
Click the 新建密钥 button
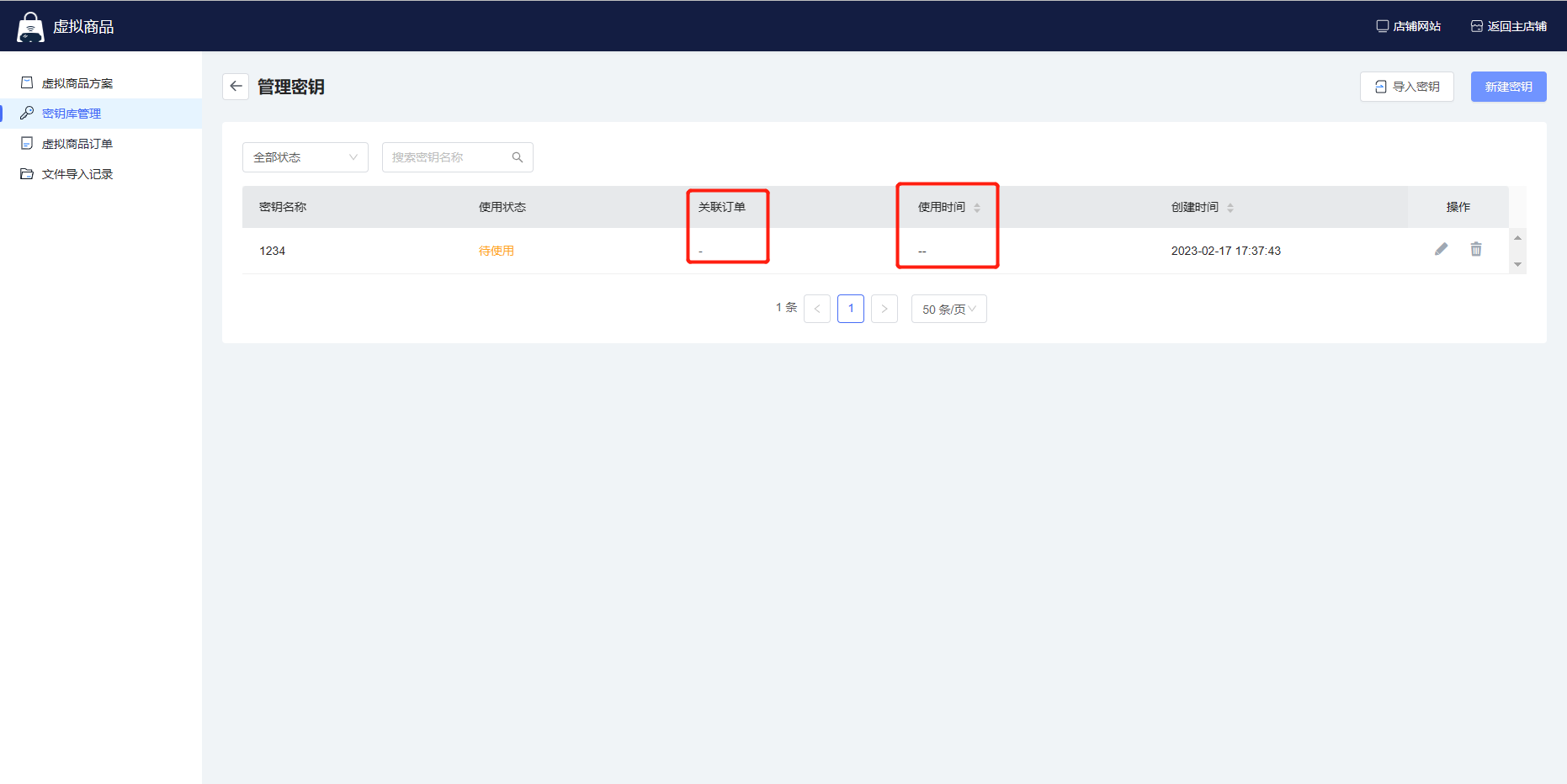click(1508, 87)
